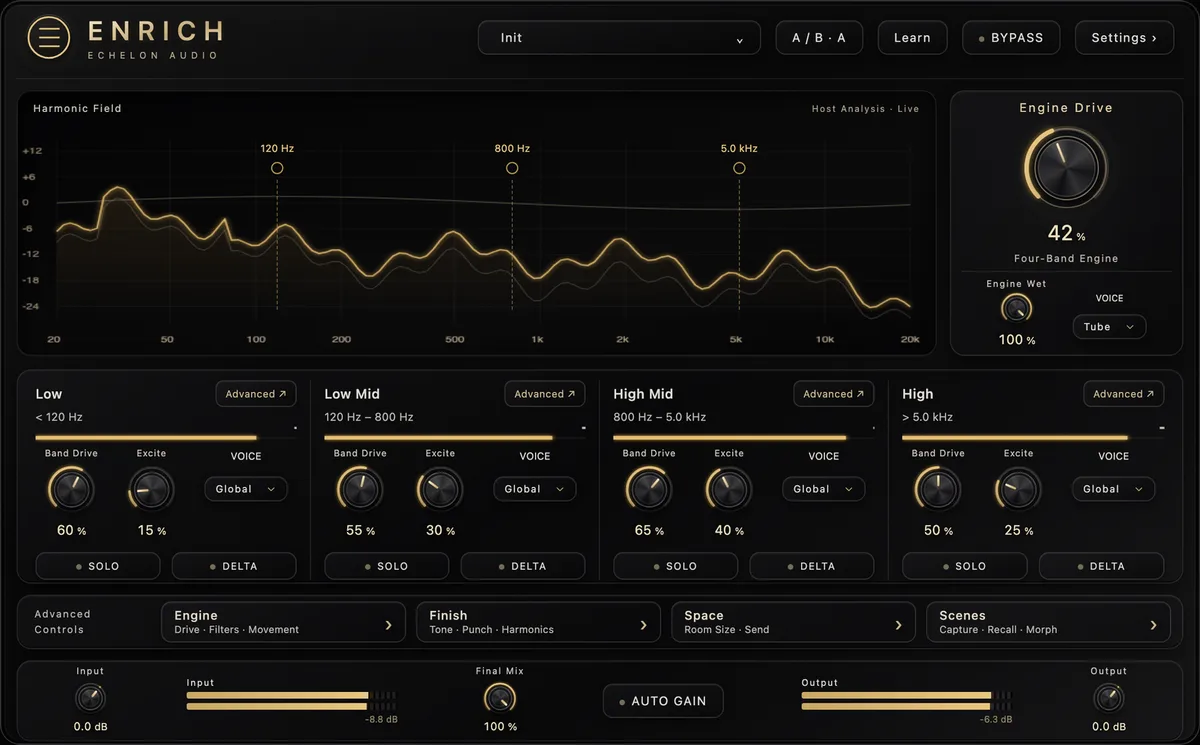Enable DELTA on the Low Mid band
The width and height of the screenshot is (1200, 745).
tap(523, 566)
